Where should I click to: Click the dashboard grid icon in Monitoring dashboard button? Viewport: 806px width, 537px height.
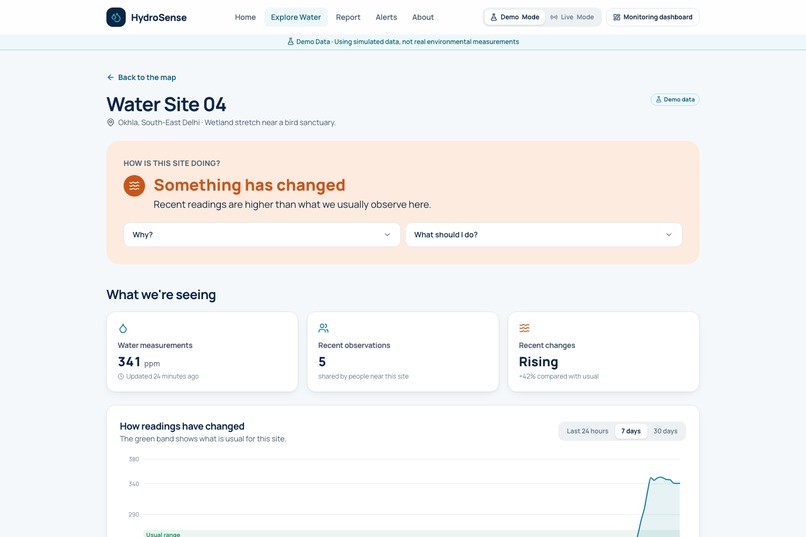pos(616,17)
